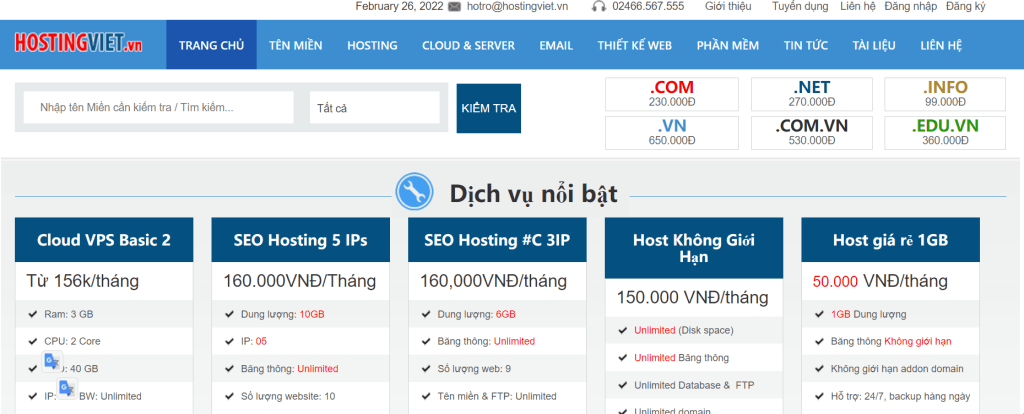Image resolution: width=1024 pixels, height=414 pixels.
Task: Click the Băng thông Không giới hạn row
Action: click(890, 341)
